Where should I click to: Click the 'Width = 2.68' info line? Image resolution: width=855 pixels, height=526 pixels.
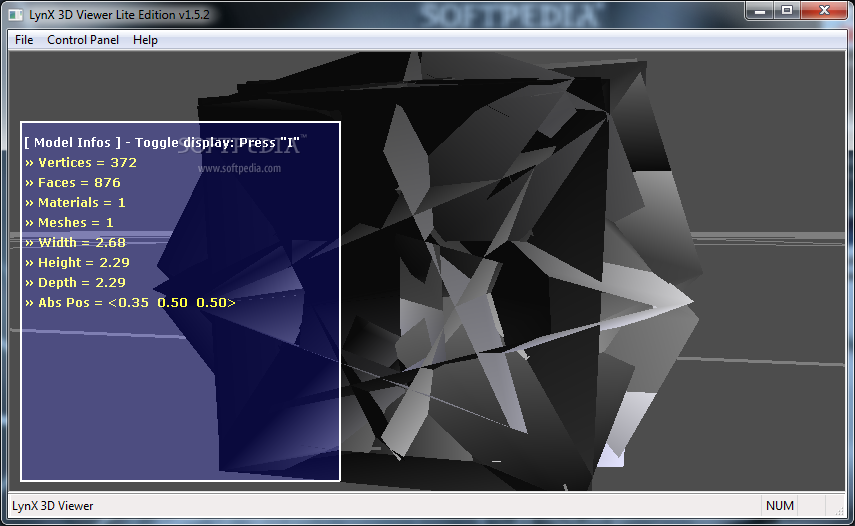coord(75,243)
